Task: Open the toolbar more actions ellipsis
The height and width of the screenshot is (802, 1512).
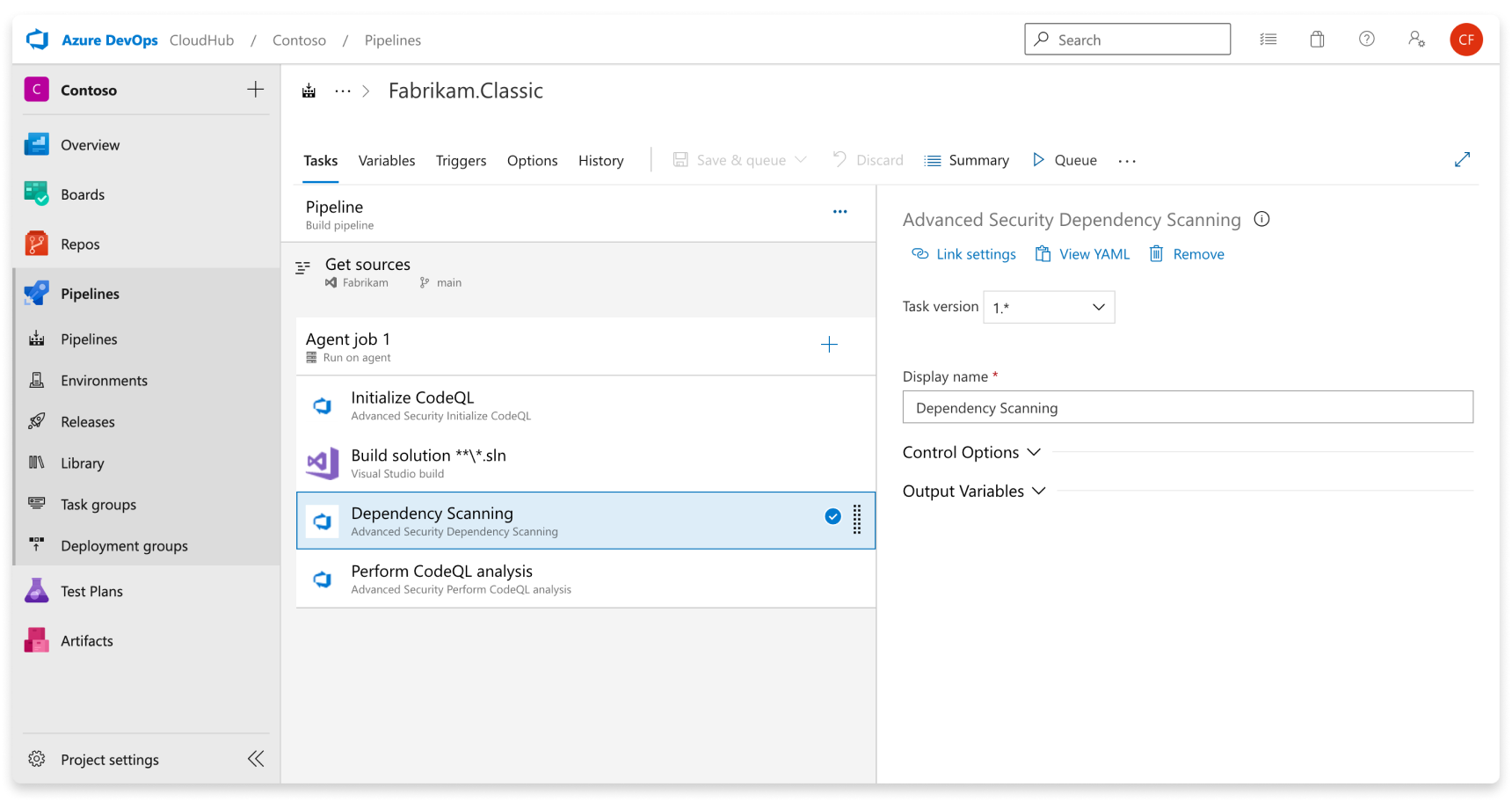Action: [1127, 161]
